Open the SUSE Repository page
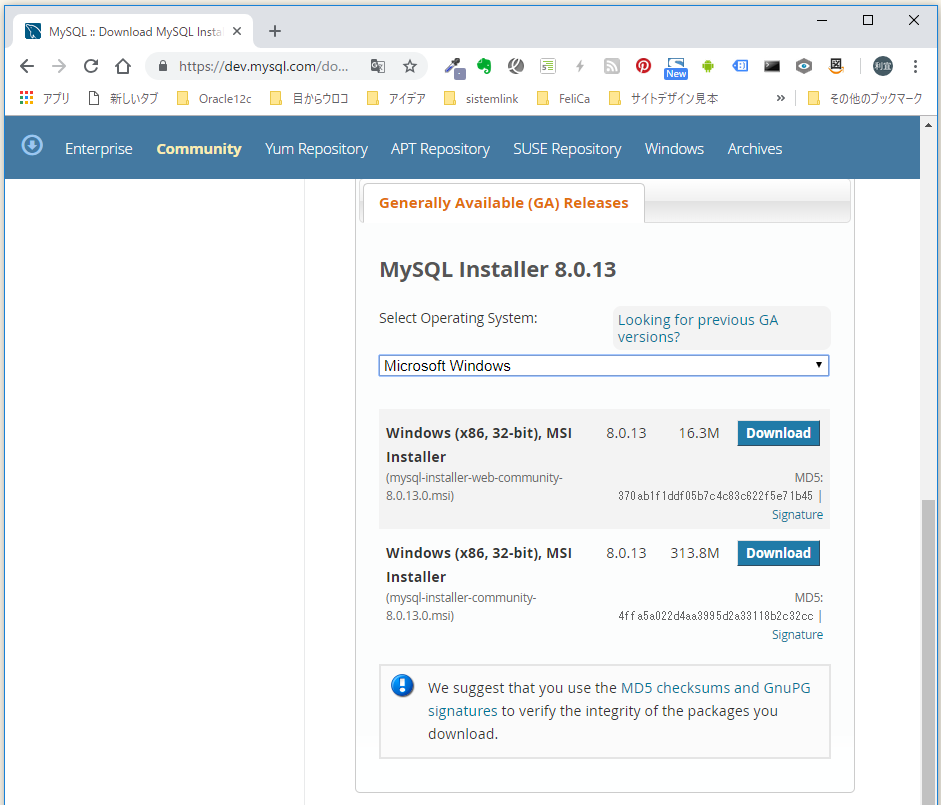The width and height of the screenshot is (941, 805). click(567, 148)
